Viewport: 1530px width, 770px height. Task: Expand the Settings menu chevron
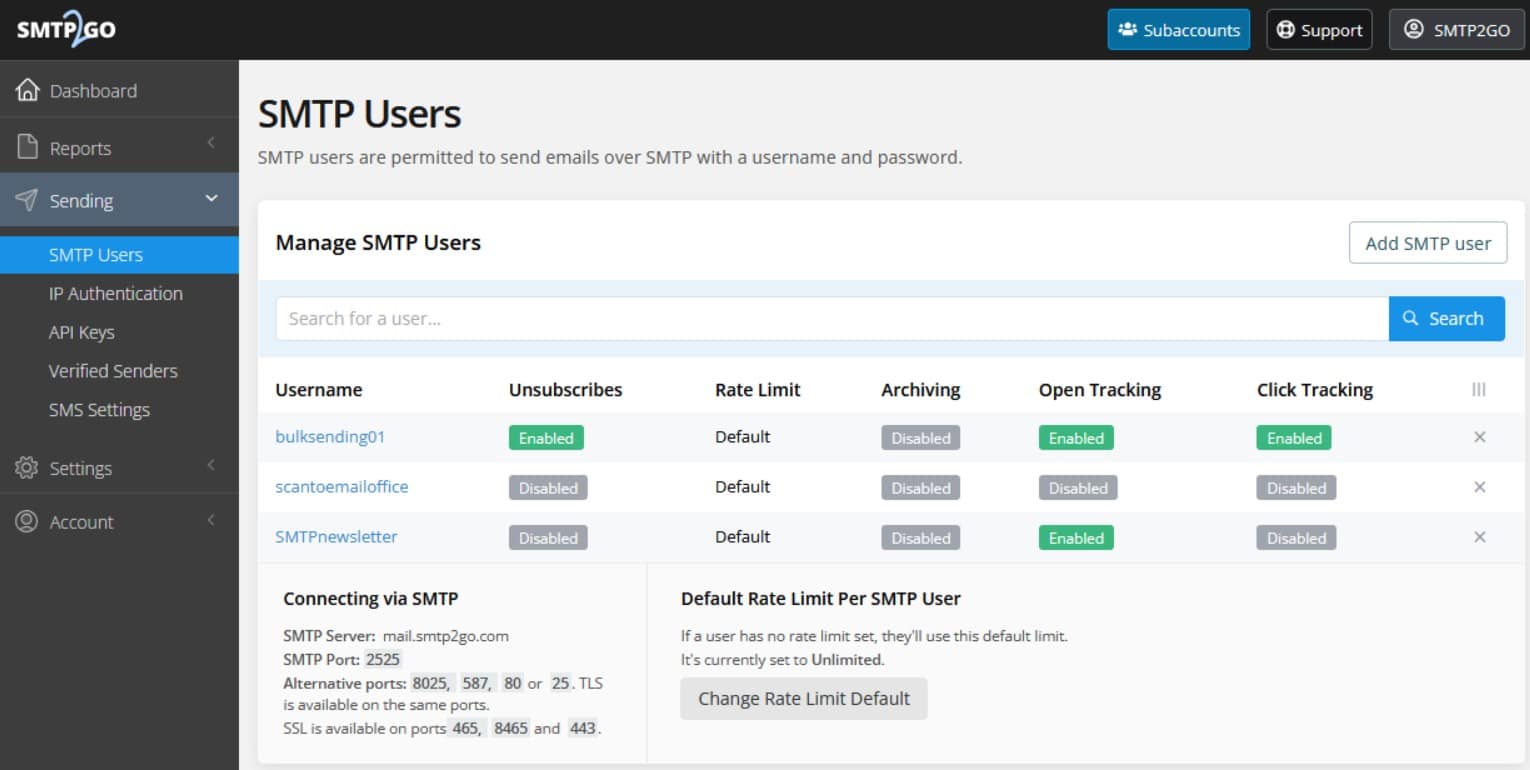211,465
